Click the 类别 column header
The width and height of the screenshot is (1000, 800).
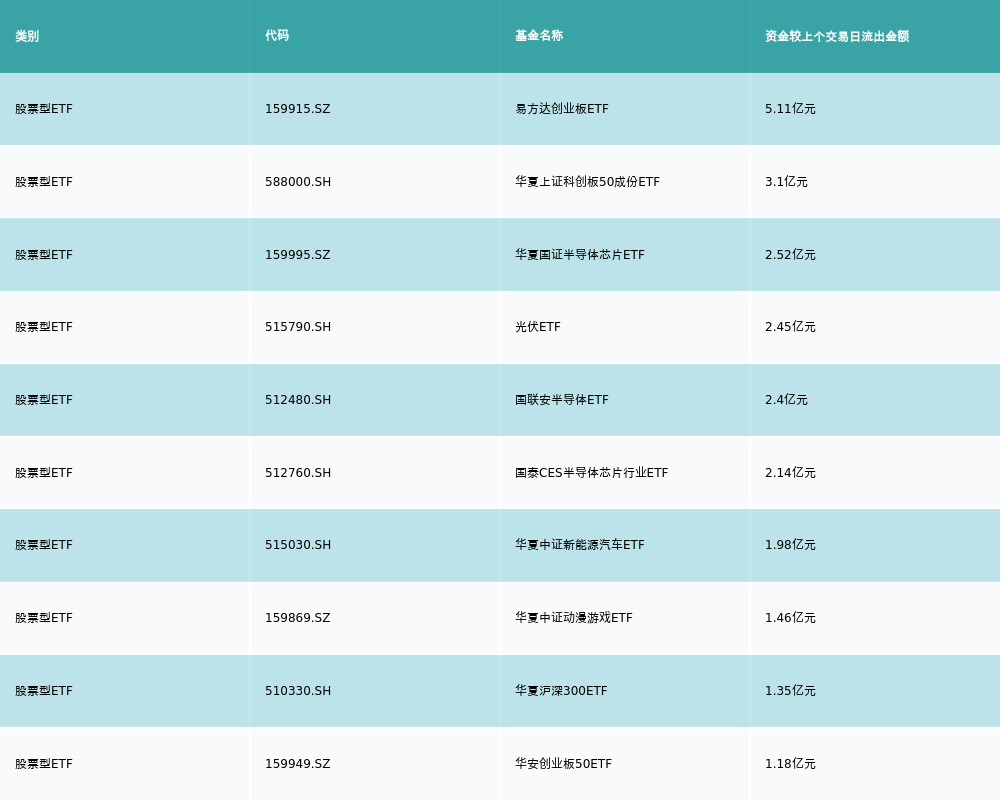pos(27,36)
